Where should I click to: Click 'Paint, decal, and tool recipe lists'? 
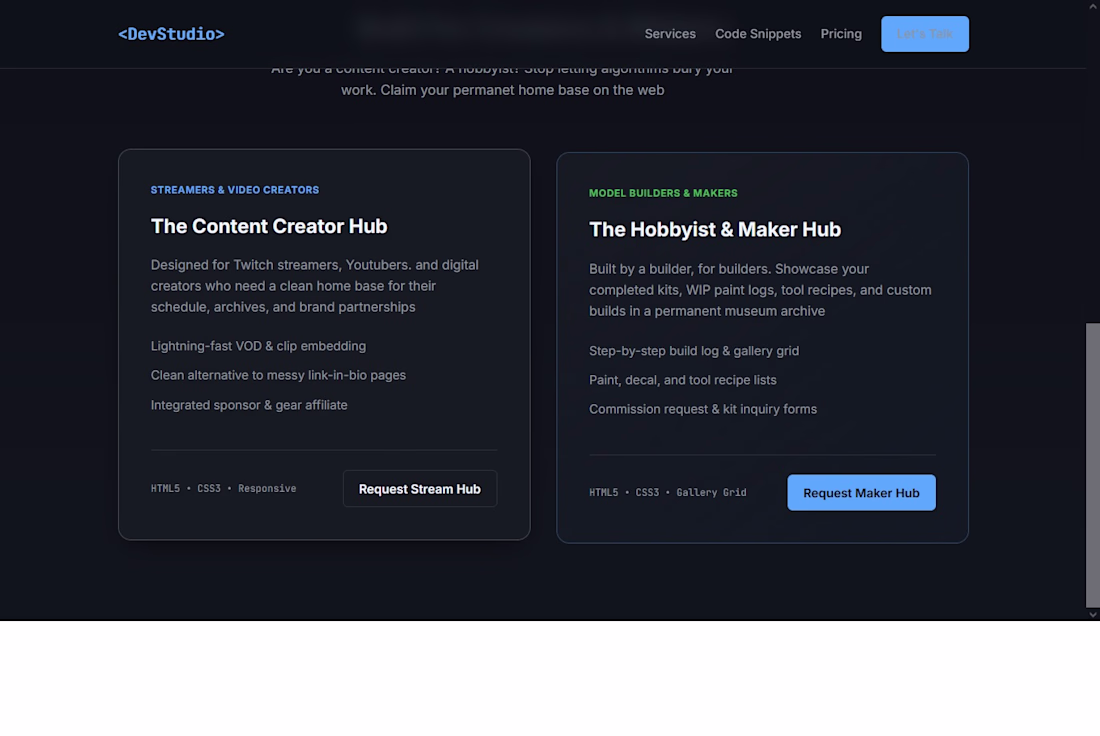coord(683,380)
